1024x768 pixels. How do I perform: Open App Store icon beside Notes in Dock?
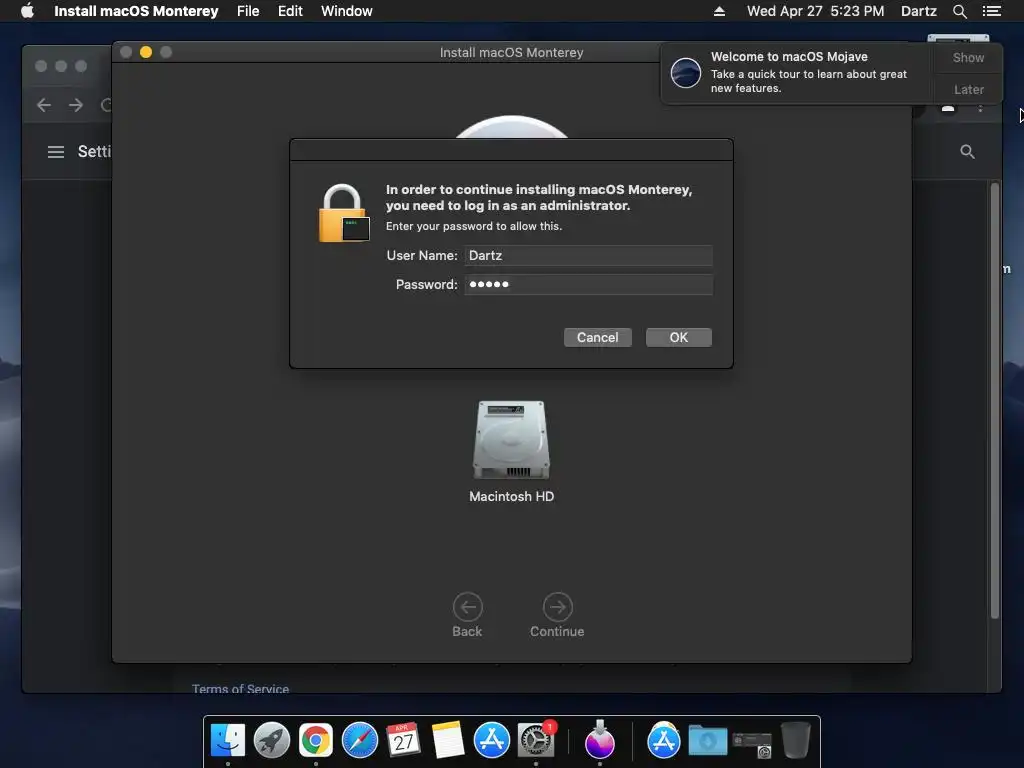click(491, 740)
